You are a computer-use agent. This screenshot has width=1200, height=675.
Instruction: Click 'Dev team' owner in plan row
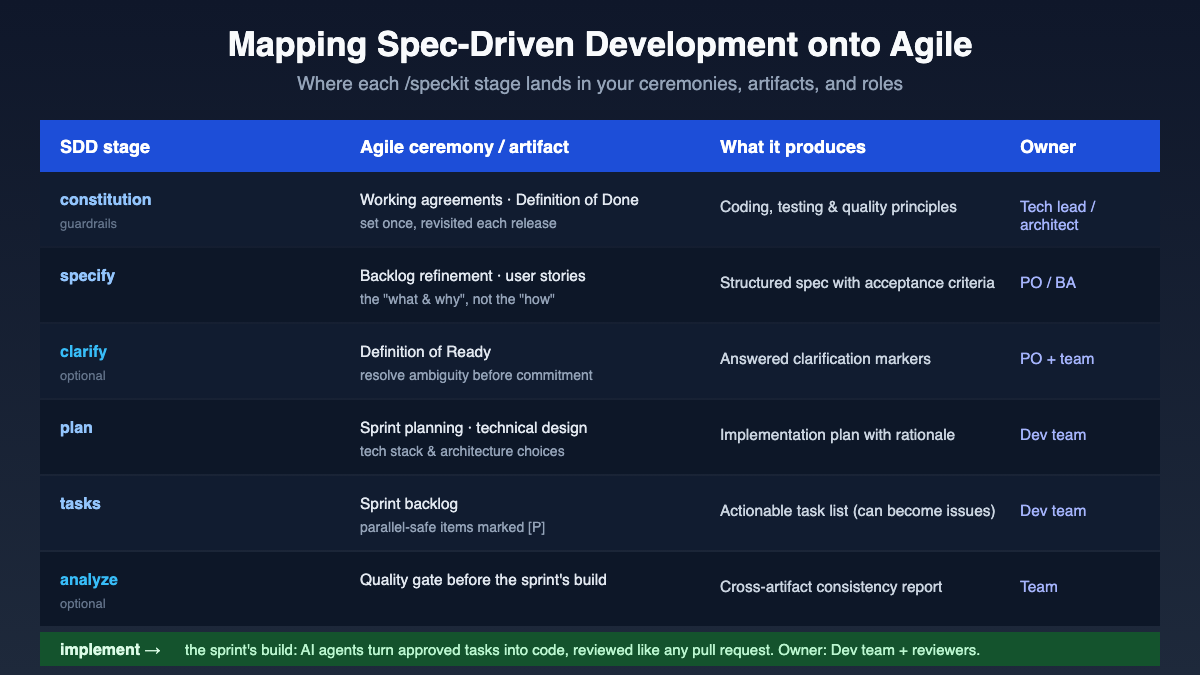[x=1053, y=435]
